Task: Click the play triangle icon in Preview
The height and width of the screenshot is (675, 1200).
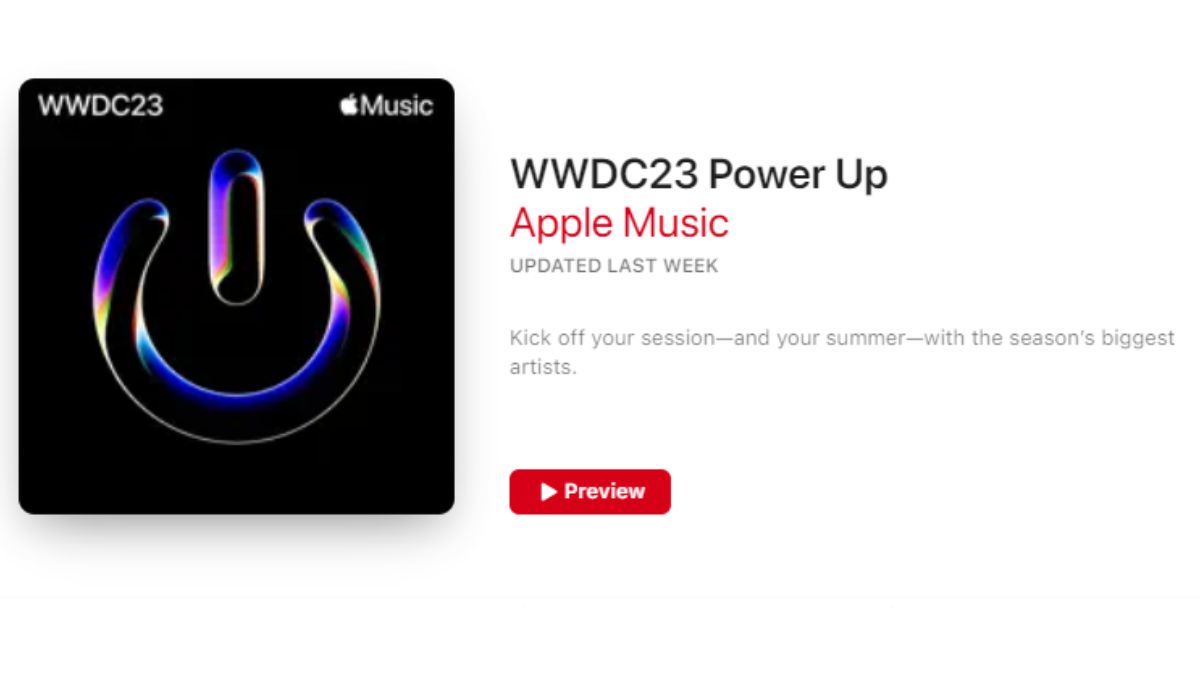Action: [x=548, y=492]
